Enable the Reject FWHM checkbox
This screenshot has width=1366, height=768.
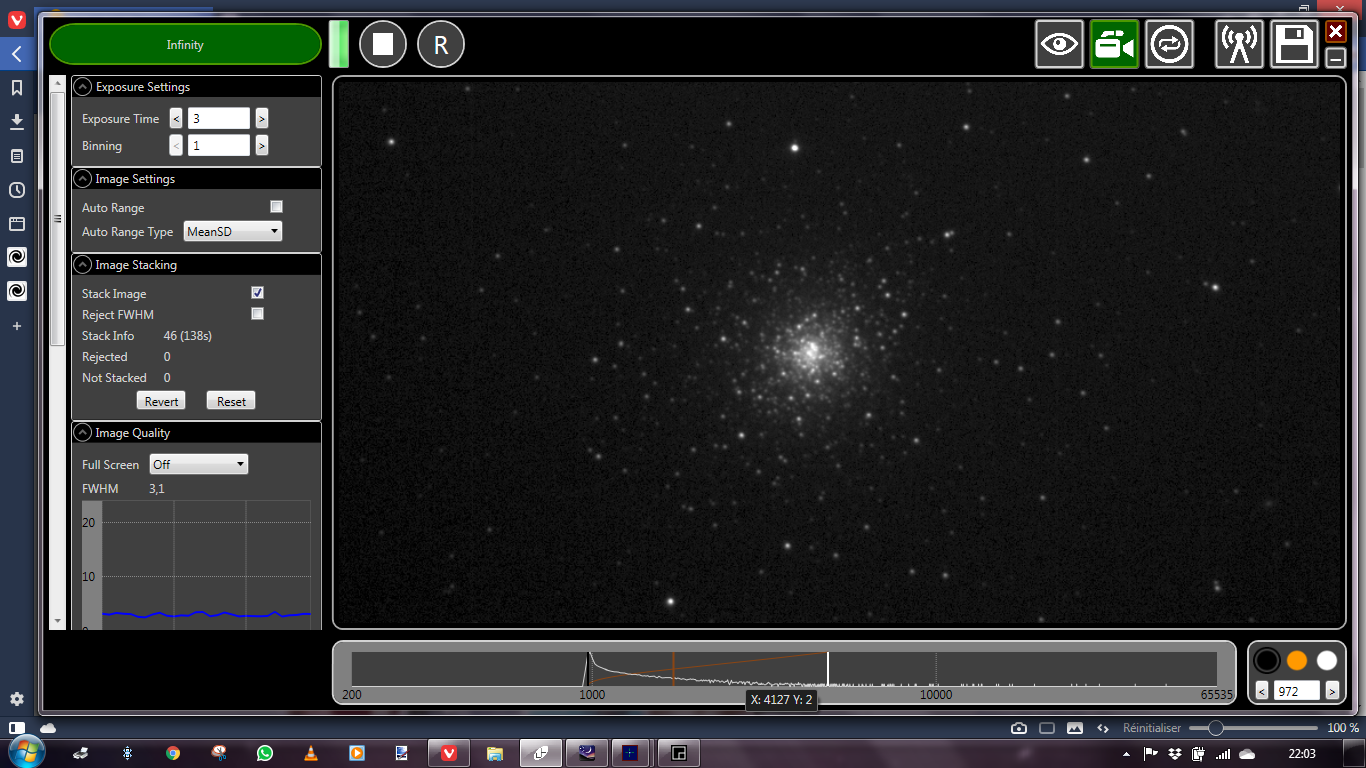pos(257,314)
